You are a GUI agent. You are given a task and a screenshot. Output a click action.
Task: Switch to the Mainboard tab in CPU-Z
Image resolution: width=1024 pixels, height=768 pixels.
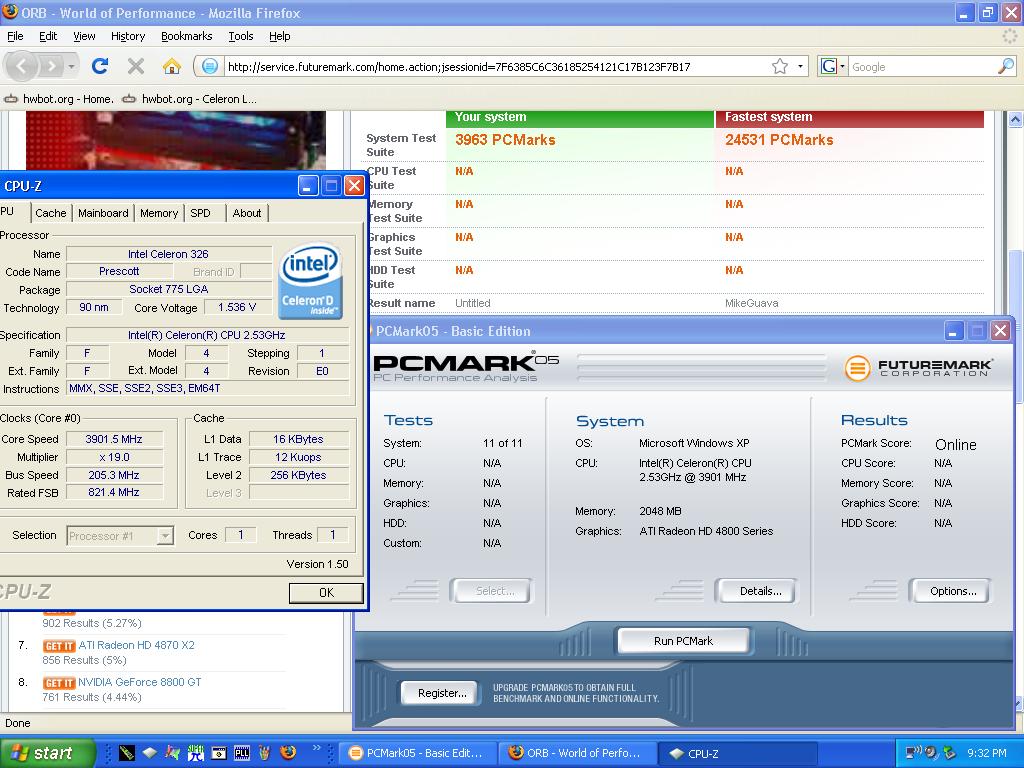tap(103, 213)
